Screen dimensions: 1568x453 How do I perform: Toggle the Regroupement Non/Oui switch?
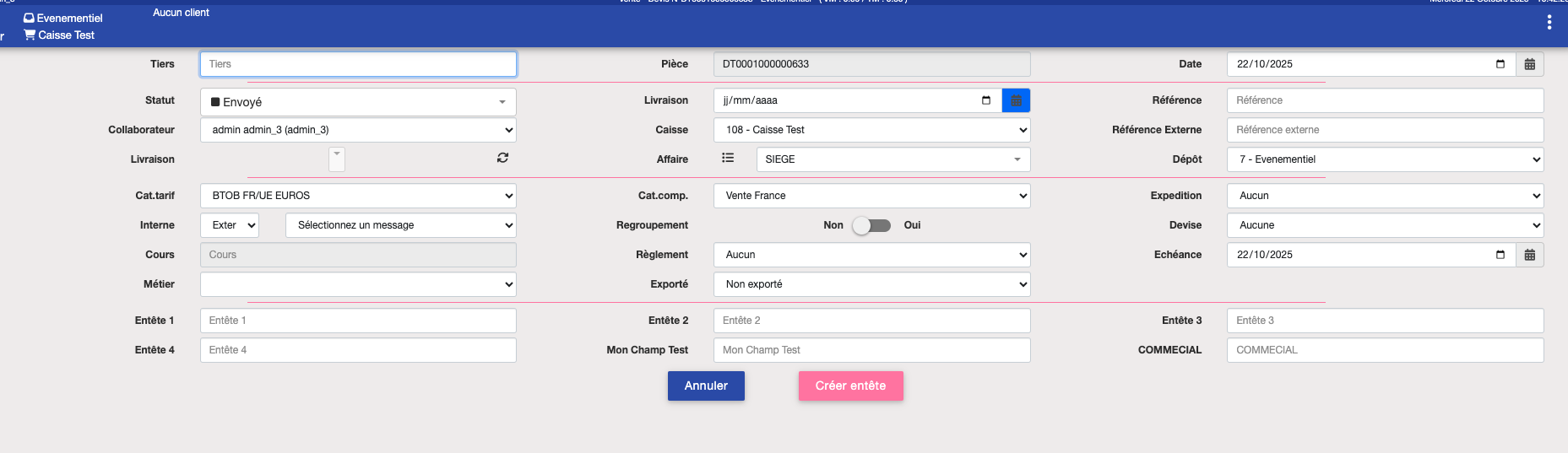point(871,225)
